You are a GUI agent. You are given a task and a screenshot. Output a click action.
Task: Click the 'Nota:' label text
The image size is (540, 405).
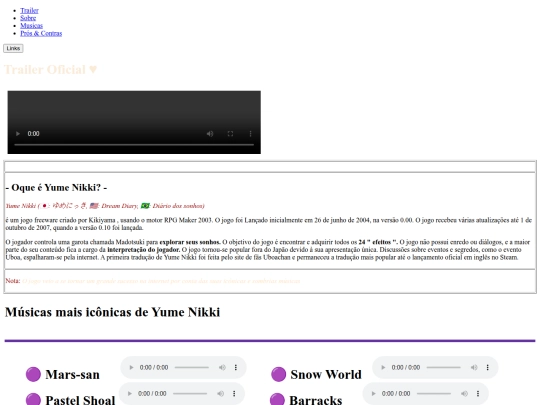pyautogui.click(x=13, y=281)
